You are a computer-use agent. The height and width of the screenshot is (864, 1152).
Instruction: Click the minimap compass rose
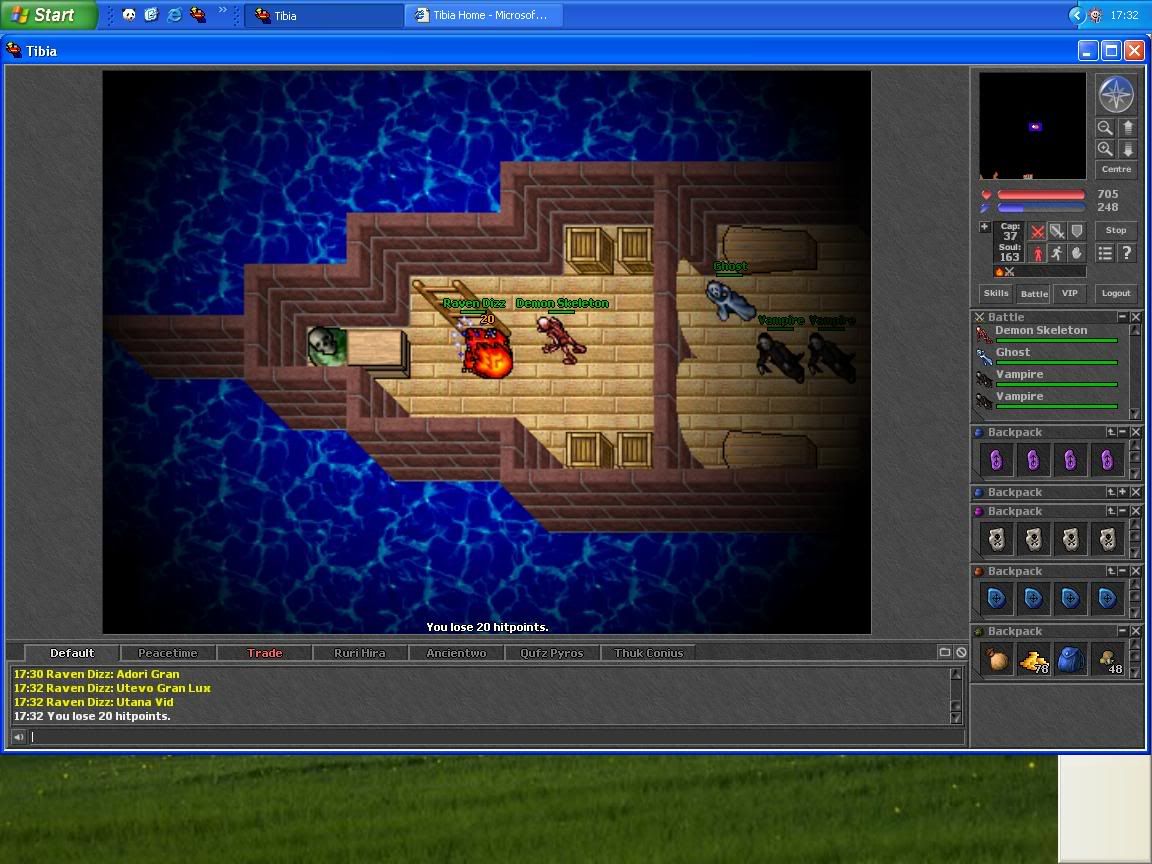tap(1116, 94)
